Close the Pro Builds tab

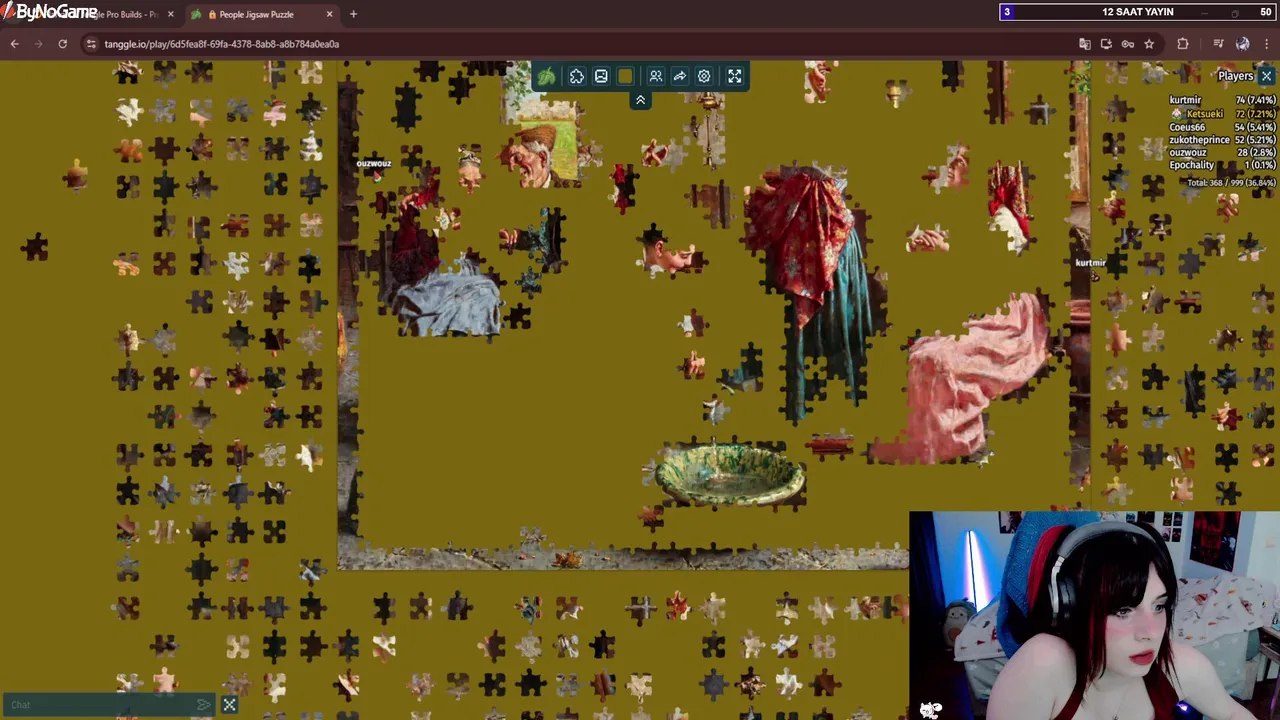click(170, 14)
